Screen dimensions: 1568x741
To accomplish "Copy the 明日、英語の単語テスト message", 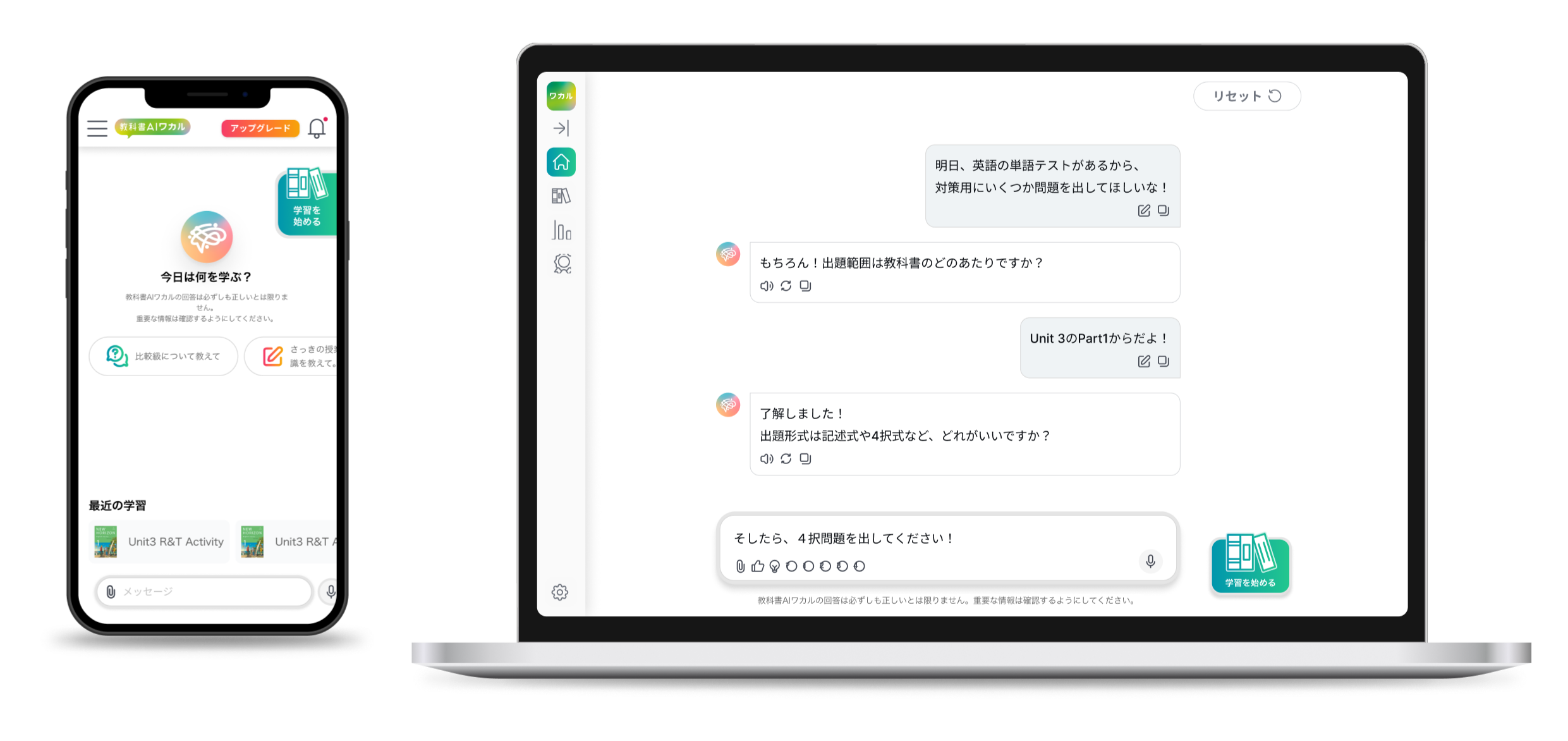I will (1164, 211).
